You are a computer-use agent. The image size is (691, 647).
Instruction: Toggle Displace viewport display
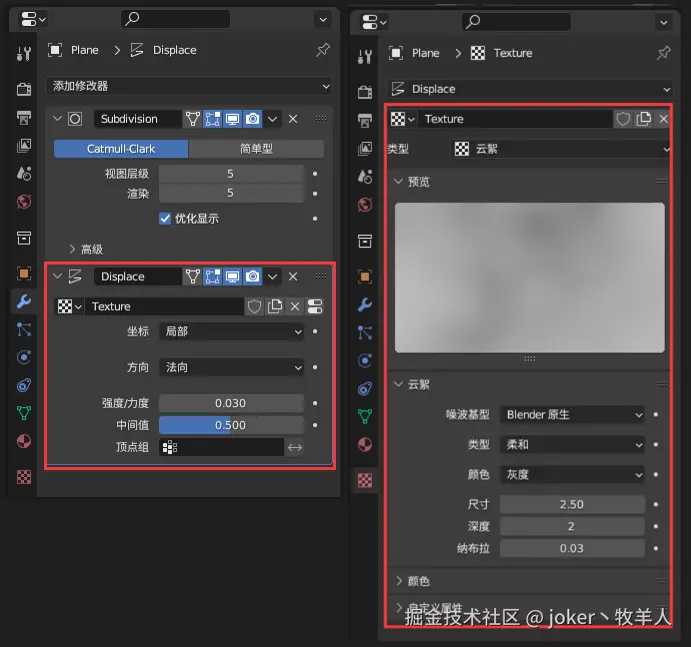232,276
